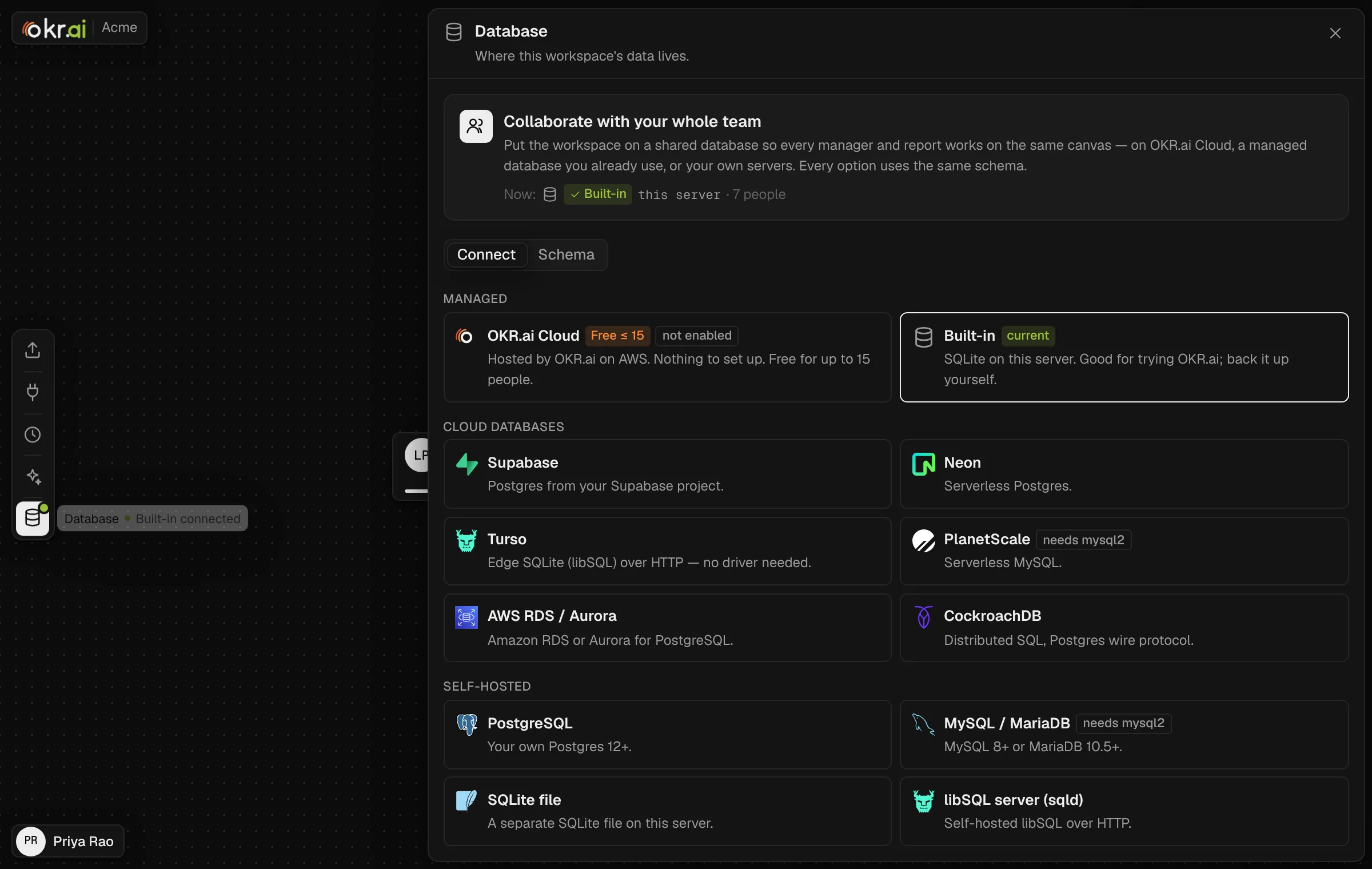Toggle the Database icon in left toolbar
The width and height of the screenshot is (1372, 869).
click(x=33, y=519)
